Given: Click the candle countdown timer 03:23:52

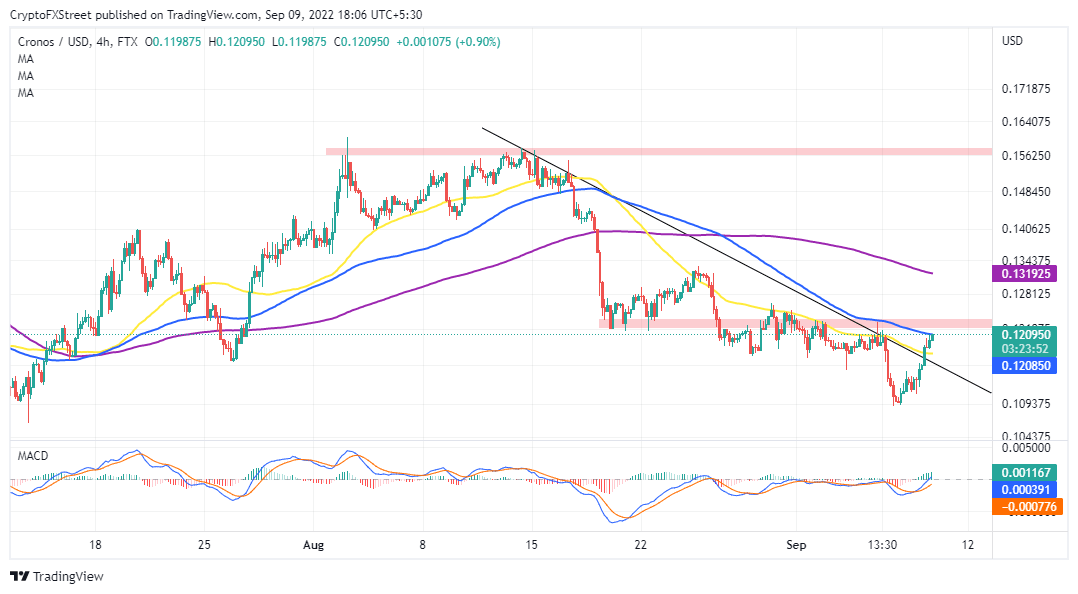Looking at the screenshot, I should tap(1026, 348).
